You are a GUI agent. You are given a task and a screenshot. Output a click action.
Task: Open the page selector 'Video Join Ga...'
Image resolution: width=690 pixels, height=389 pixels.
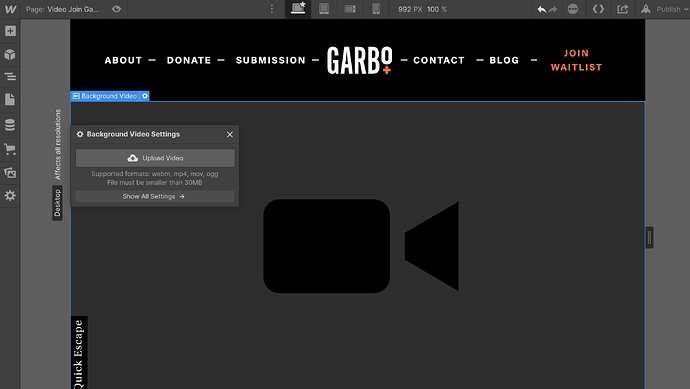pyautogui.click(x=62, y=9)
